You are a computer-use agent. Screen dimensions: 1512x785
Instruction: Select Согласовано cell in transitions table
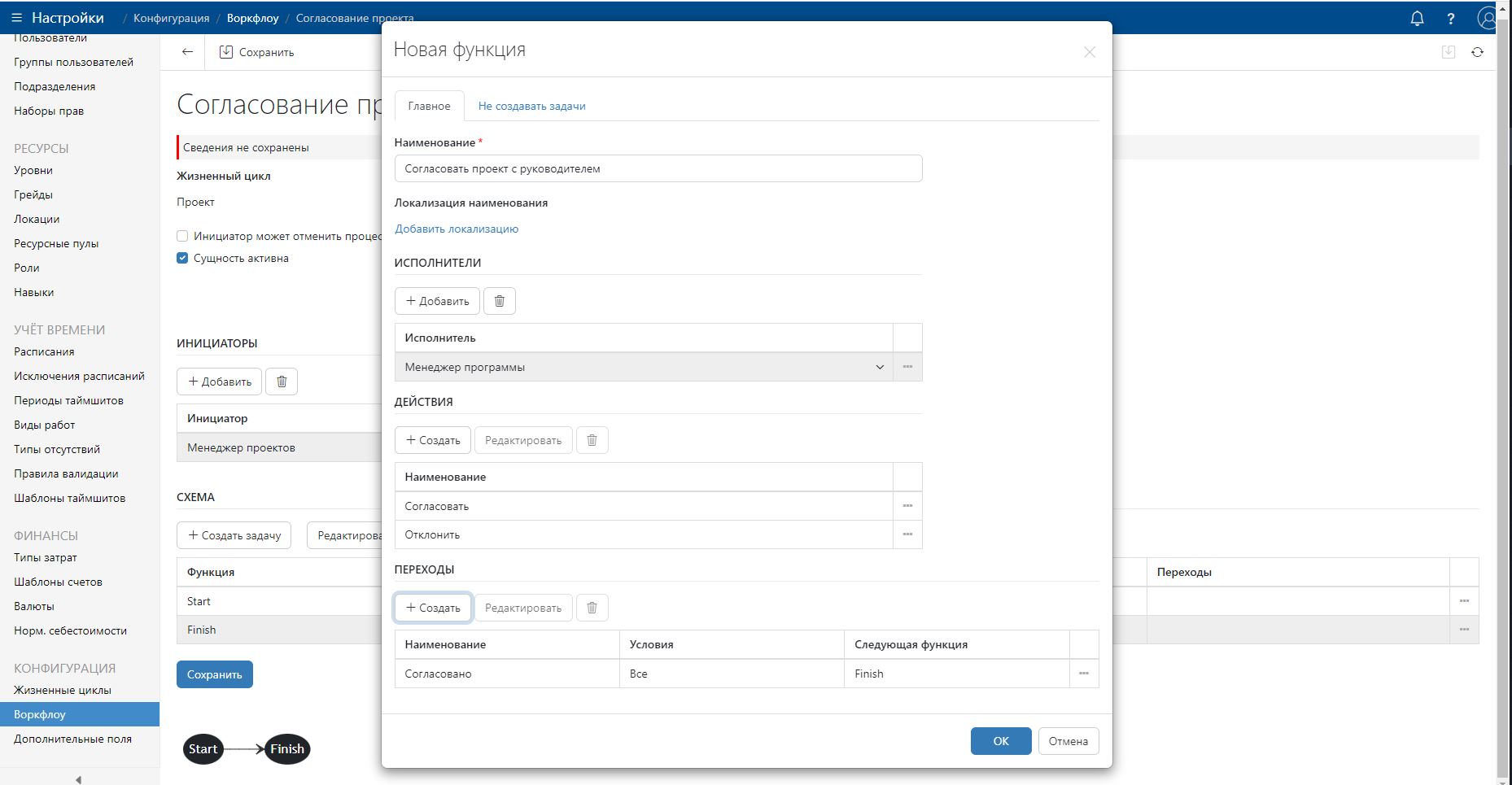click(x=507, y=674)
